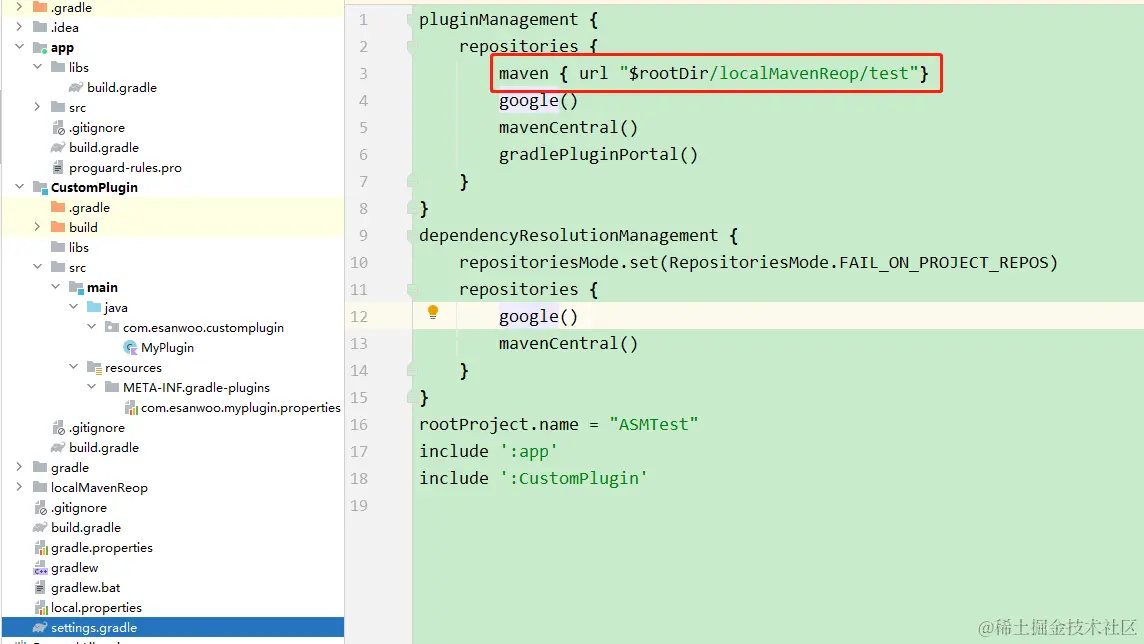Select CustomPlugin libs folder
This screenshot has height=644, width=1144.
click(x=79, y=247)
